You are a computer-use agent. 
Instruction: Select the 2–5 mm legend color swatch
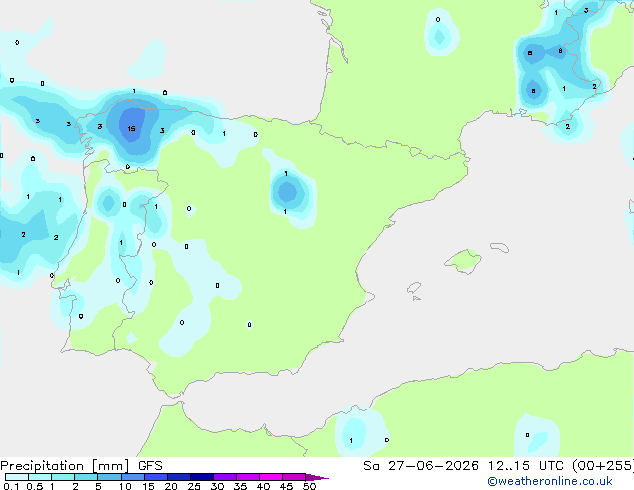coord(86,477)
